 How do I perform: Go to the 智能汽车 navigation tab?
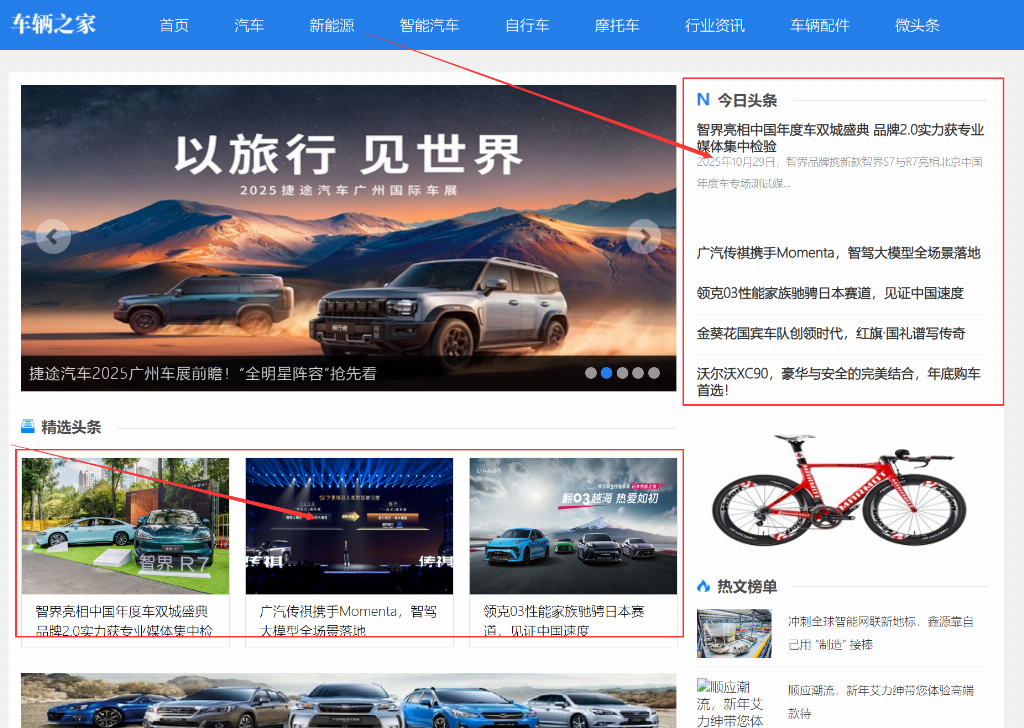(430, 25)
